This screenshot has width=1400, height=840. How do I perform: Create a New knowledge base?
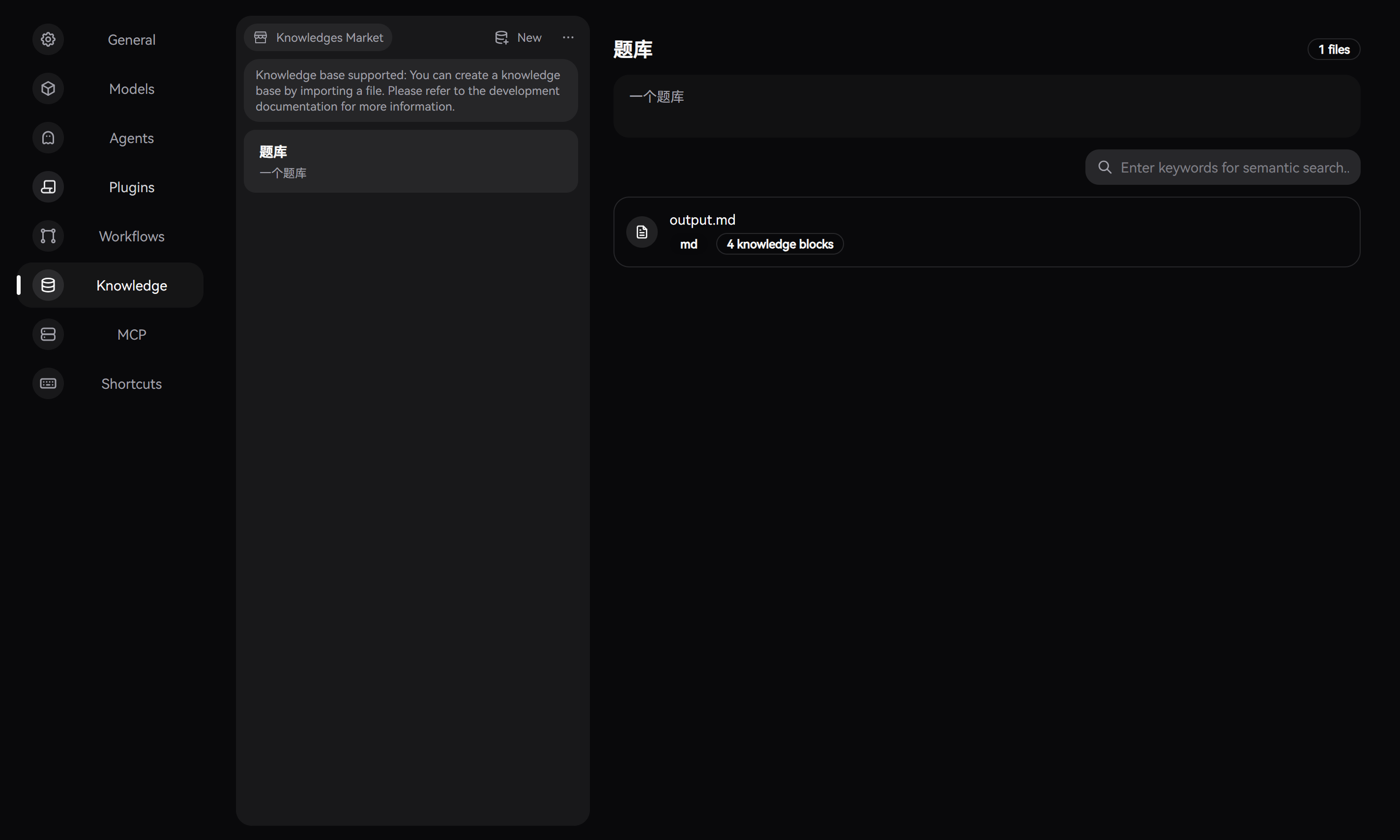(518, 37)
